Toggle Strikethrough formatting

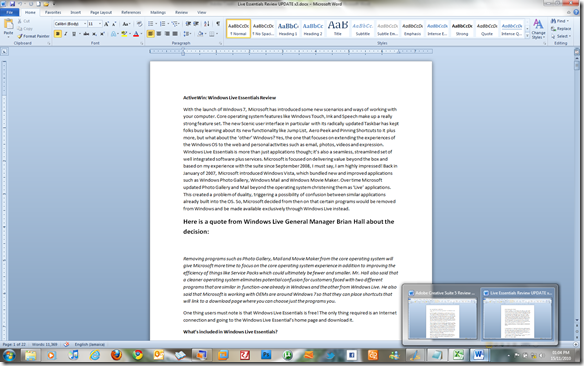pos(86,34)
